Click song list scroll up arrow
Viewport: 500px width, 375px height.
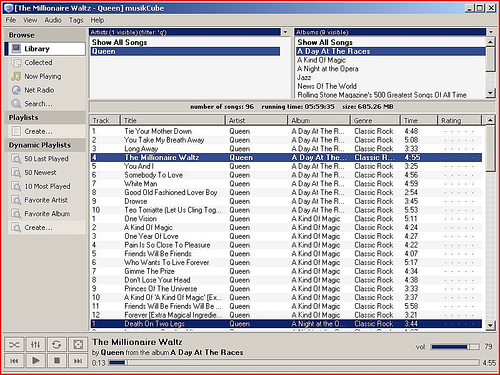pyautogui.click(x=490, y=120)
